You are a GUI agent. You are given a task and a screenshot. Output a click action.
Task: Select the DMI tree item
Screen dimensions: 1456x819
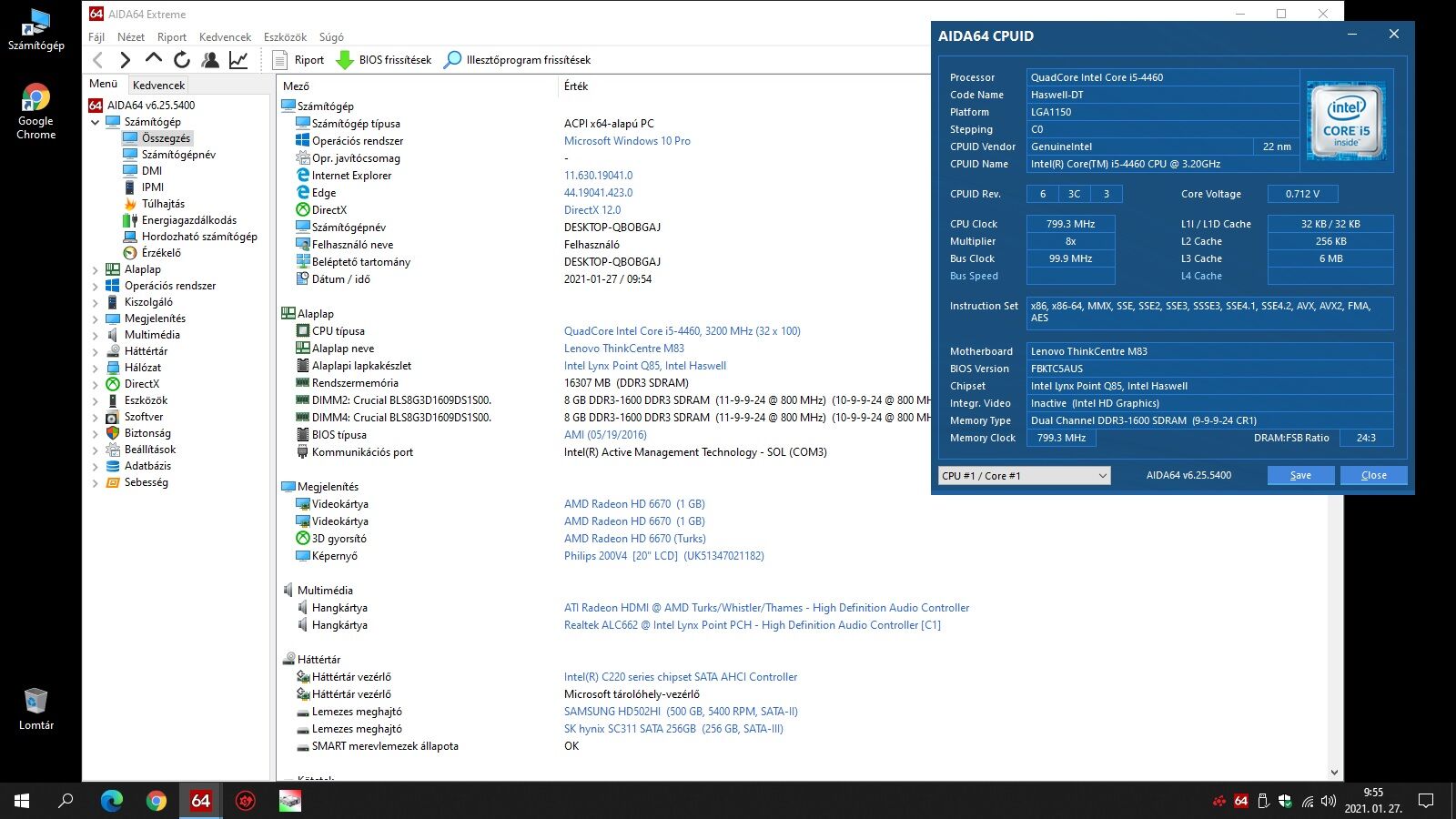pos(152,171)
